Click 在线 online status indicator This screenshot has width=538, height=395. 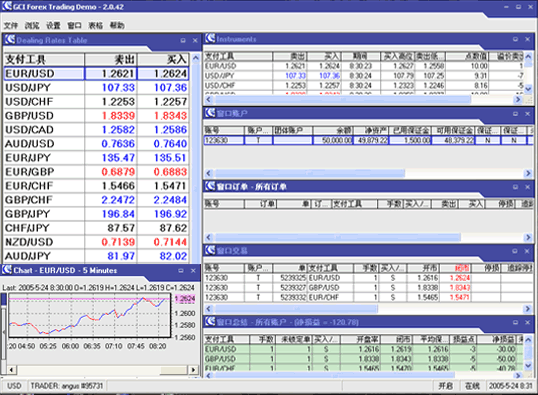(x=472, y=386)
